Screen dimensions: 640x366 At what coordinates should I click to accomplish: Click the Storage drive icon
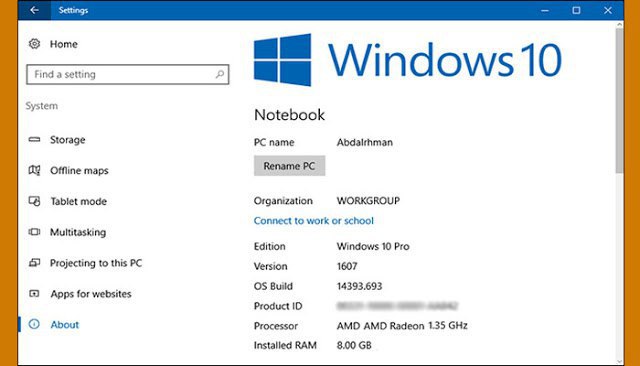click(x=34, y=140)
